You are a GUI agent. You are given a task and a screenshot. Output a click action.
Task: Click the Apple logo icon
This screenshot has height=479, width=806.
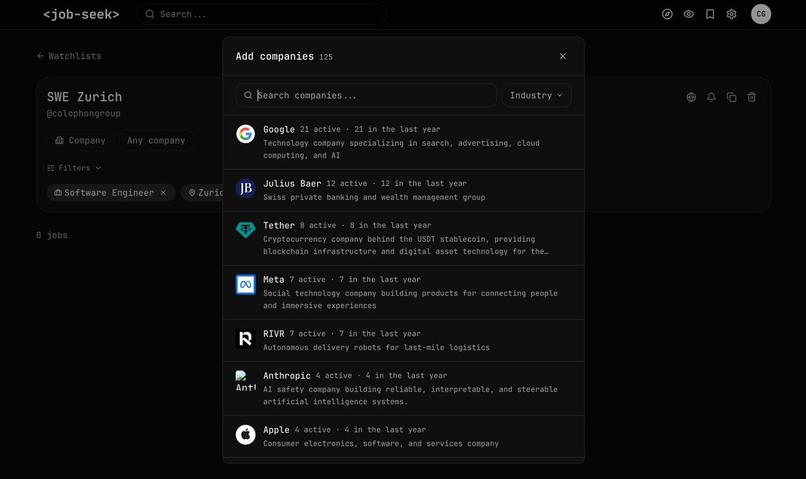click(x=245, y=435)
